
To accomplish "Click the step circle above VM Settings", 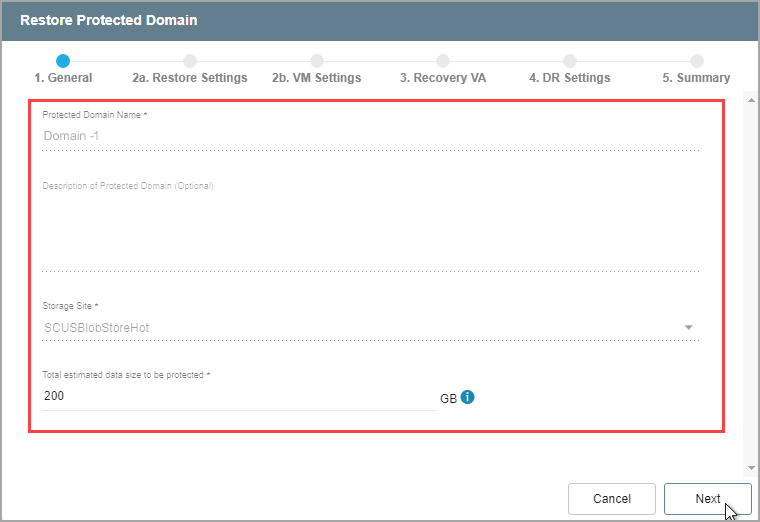I will pyautogui.click(x=317, y=61).
